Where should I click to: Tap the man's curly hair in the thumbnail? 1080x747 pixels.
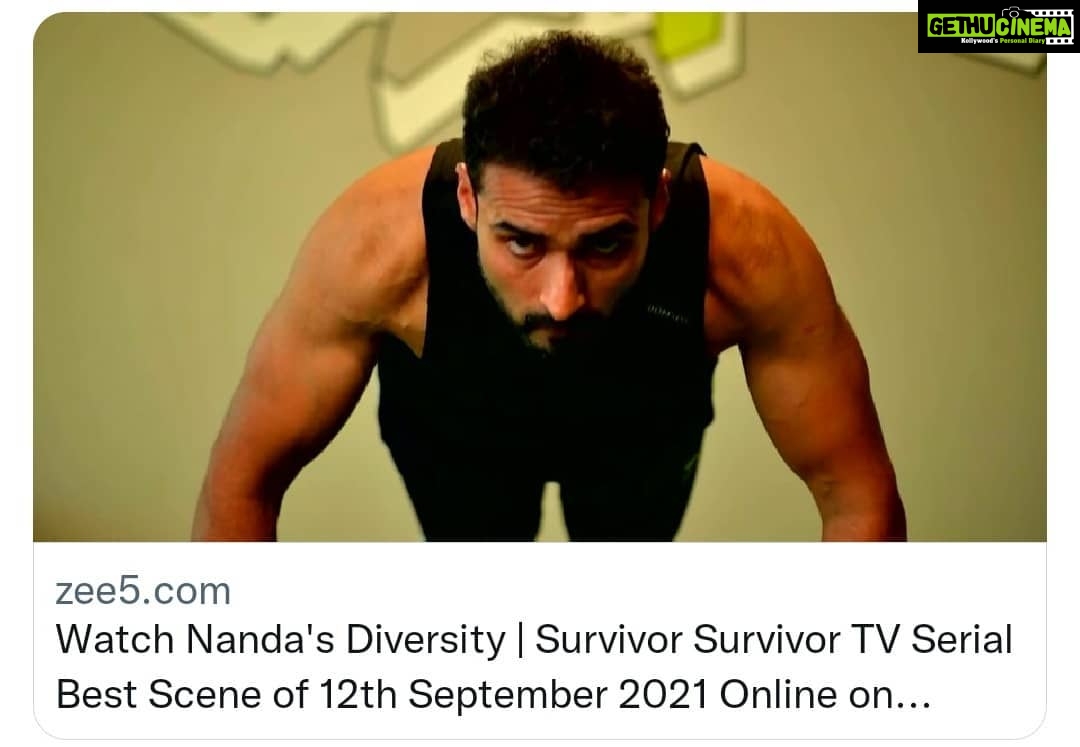click(x=565, y=103)
